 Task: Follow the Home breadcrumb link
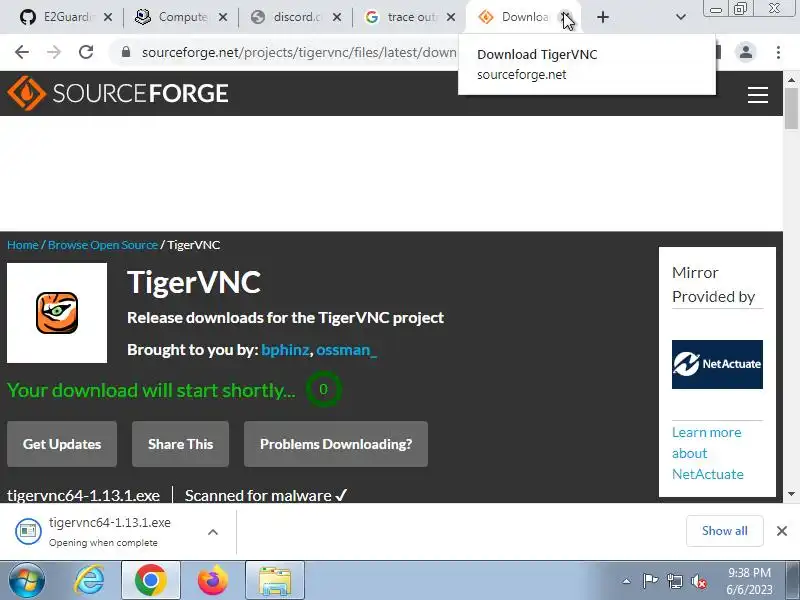point(23,245)
